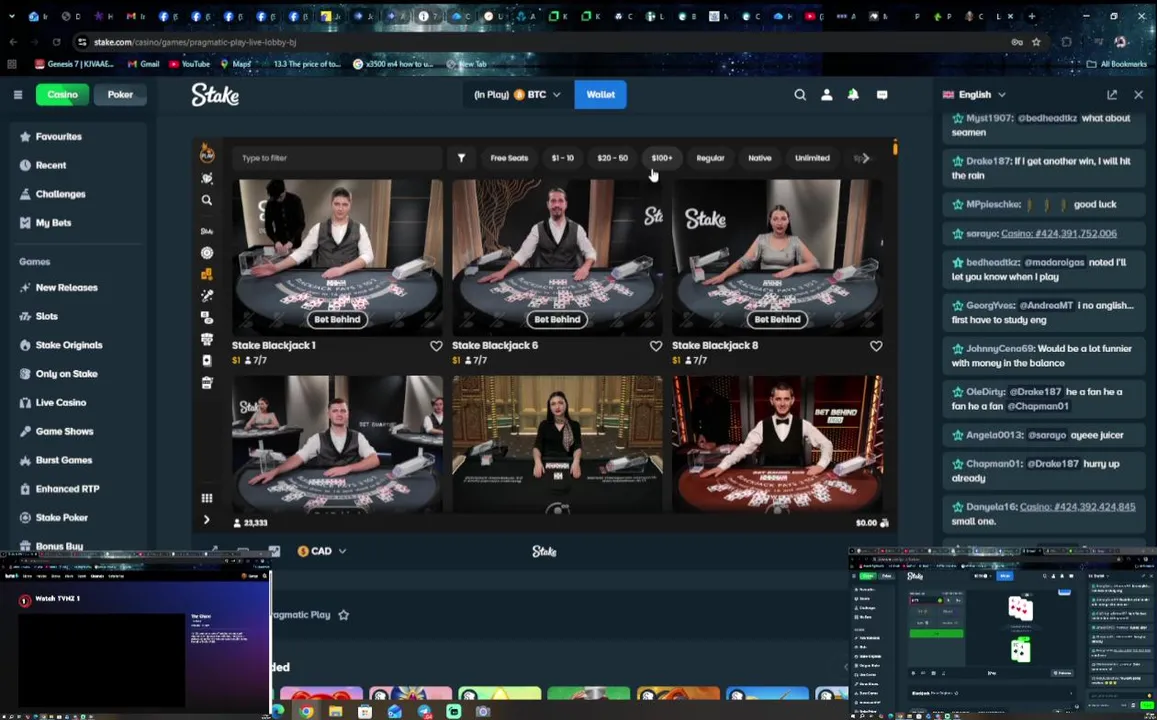
Task: Open the hamburger menu beside Casino
Action: coord(18,94)
